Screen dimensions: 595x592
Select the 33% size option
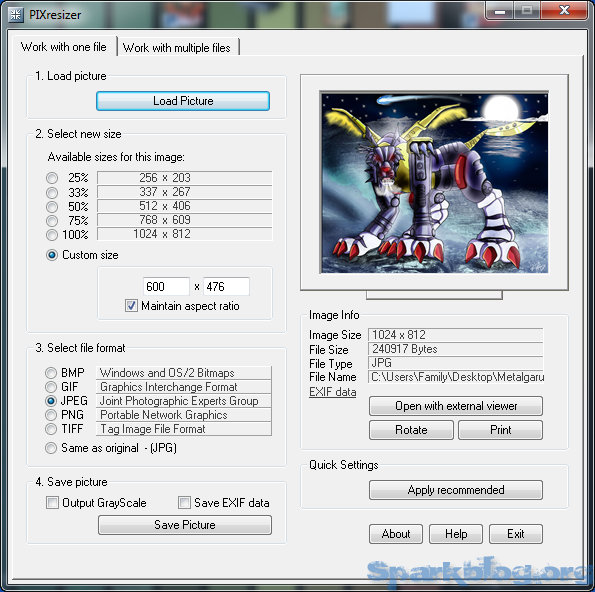tap(52, 192)
